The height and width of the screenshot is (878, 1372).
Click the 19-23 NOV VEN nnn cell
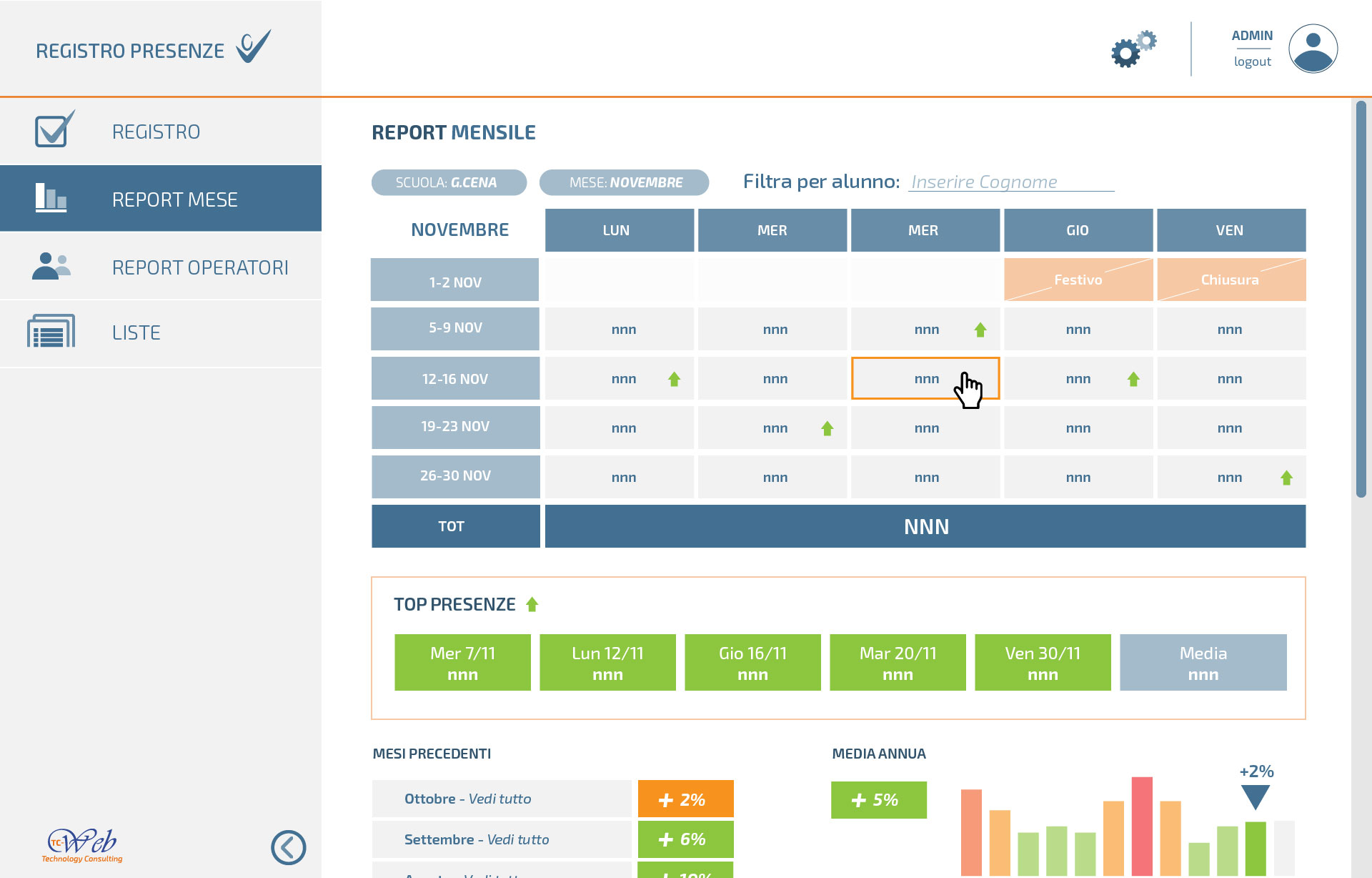[1231, 428]
